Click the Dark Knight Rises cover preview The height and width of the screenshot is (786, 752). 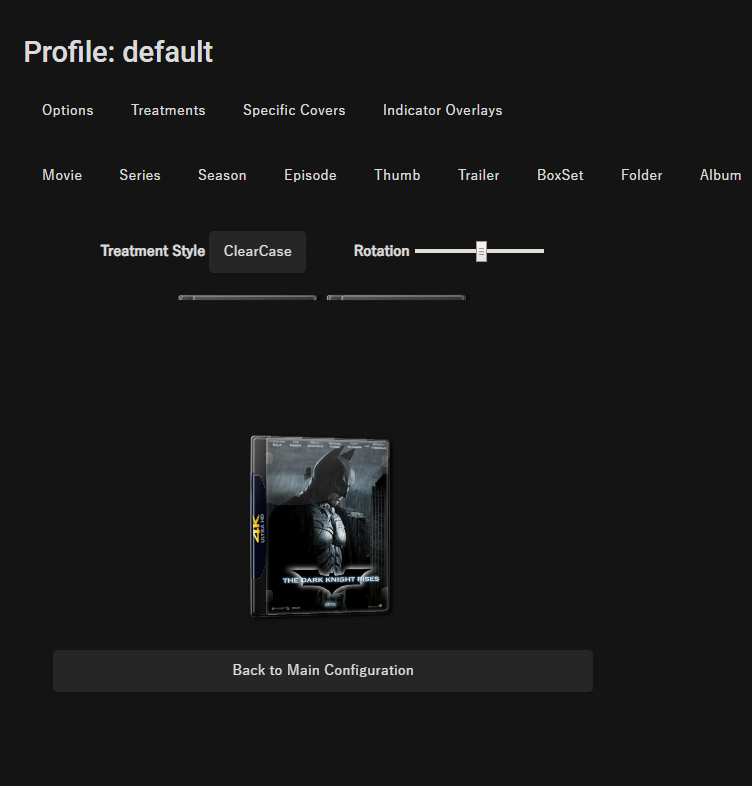coord(320,526)
